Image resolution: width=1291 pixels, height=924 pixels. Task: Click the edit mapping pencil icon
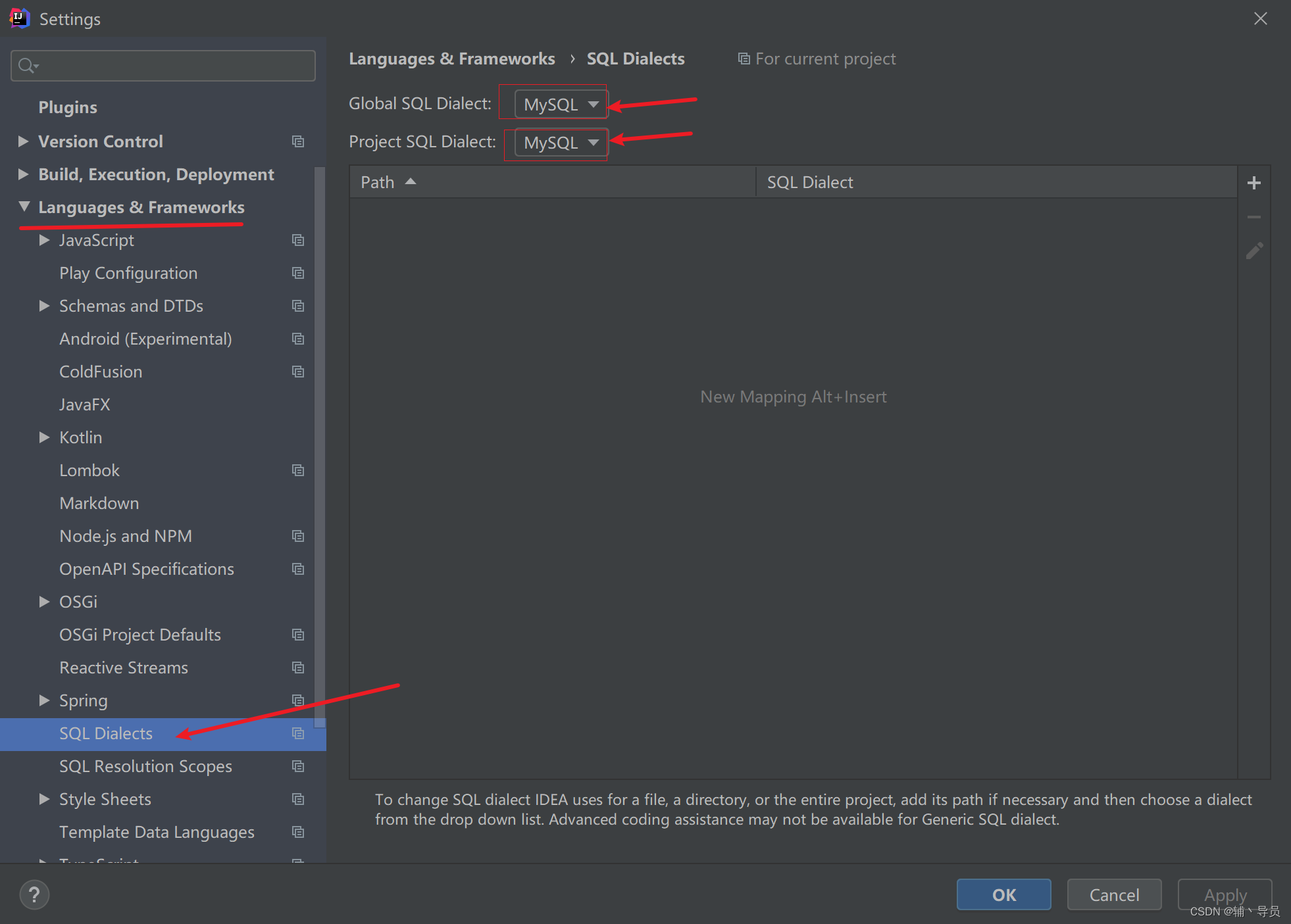1254,251
